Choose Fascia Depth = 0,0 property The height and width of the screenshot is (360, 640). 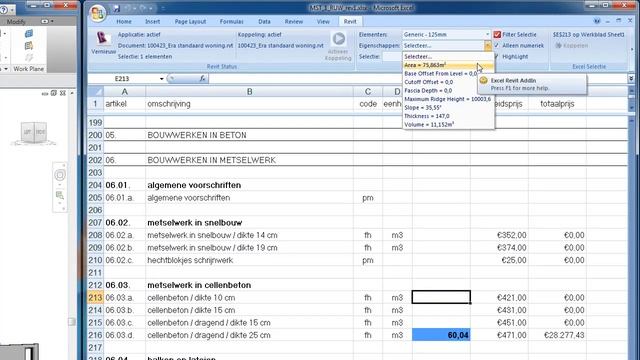tap(448, 91)
